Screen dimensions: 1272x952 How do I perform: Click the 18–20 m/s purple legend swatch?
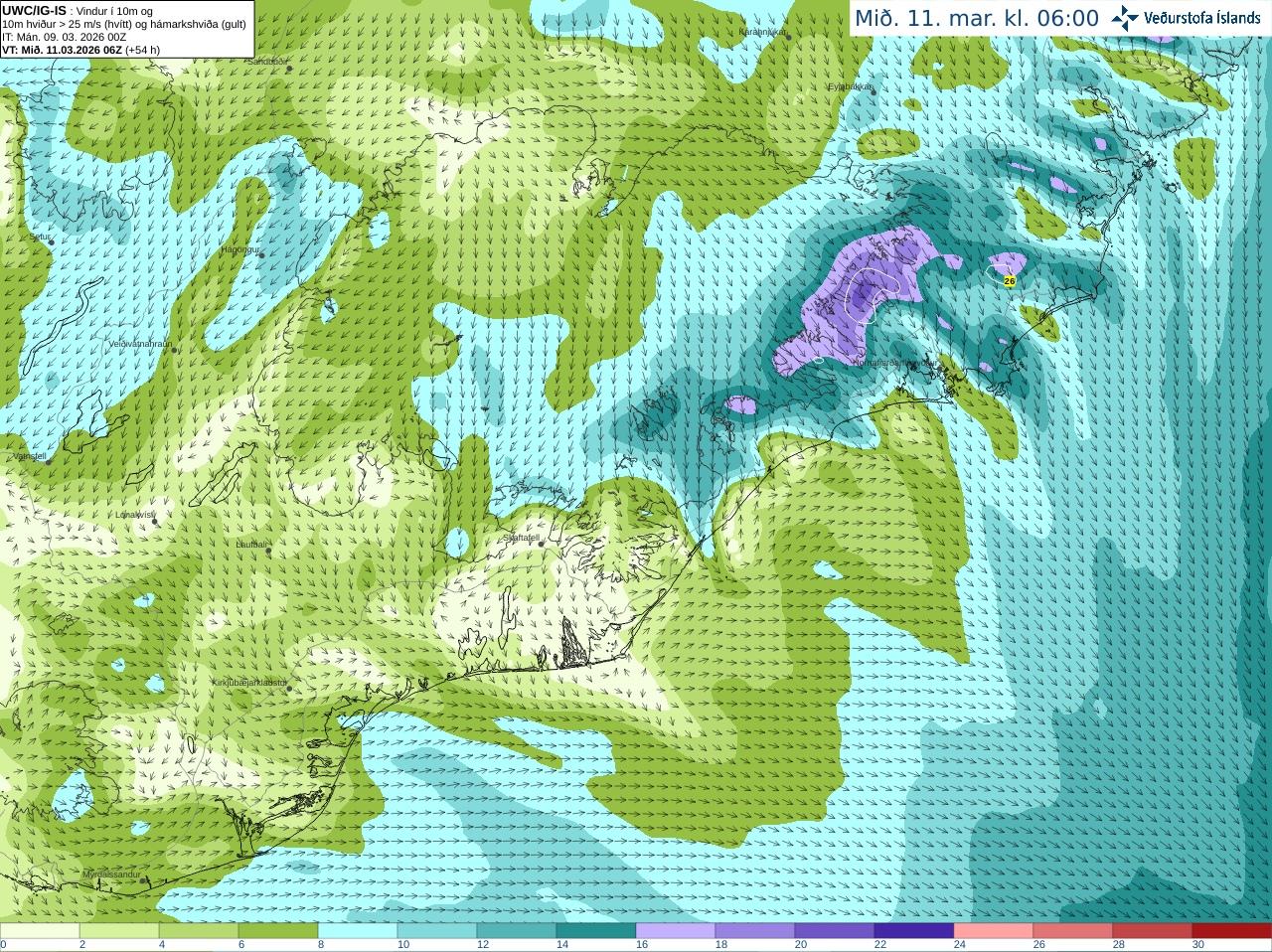pyautogui.click(x=755, y=931)
